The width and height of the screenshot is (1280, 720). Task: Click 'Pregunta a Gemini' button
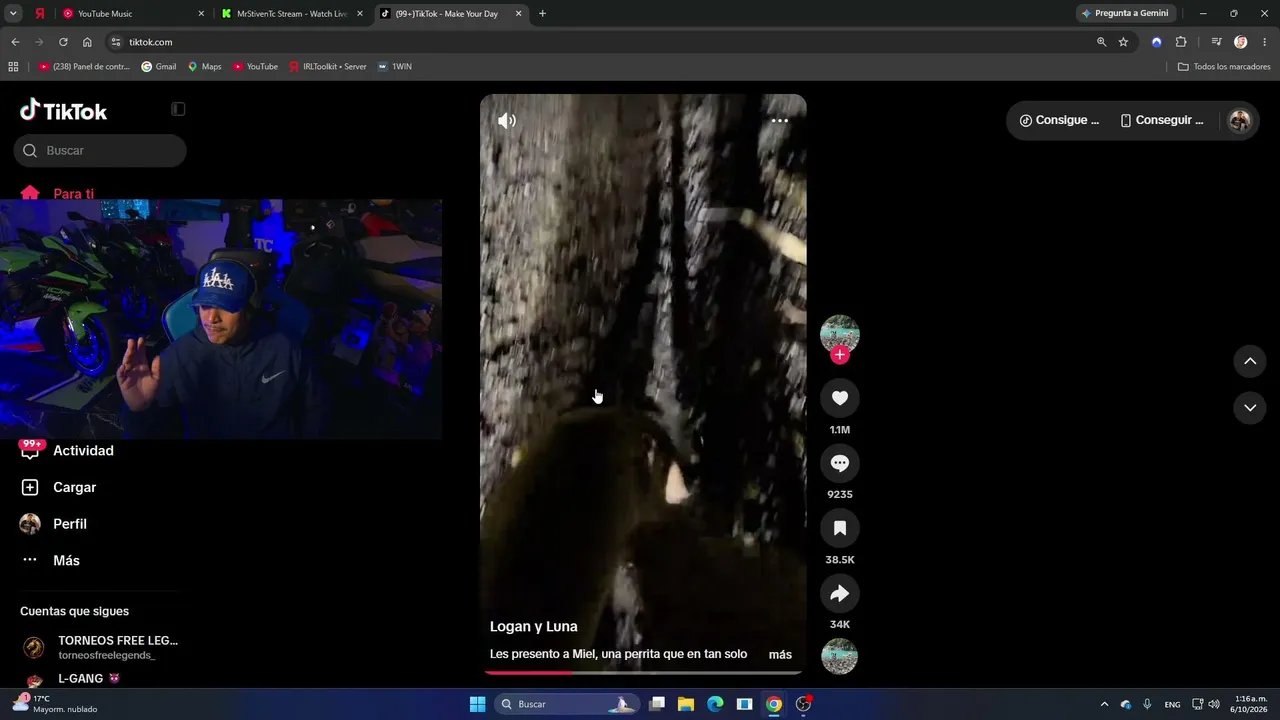click(x=1125, y=14)
